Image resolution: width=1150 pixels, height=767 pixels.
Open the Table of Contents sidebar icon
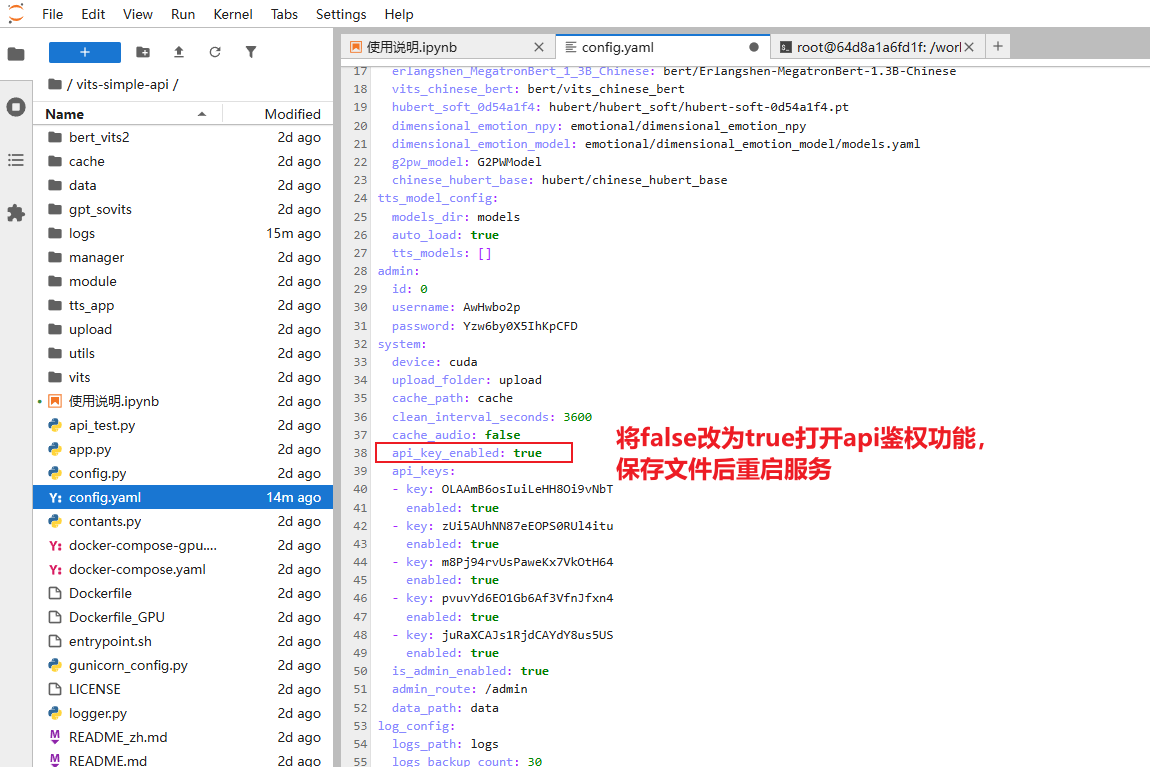[x=15, y=160]
